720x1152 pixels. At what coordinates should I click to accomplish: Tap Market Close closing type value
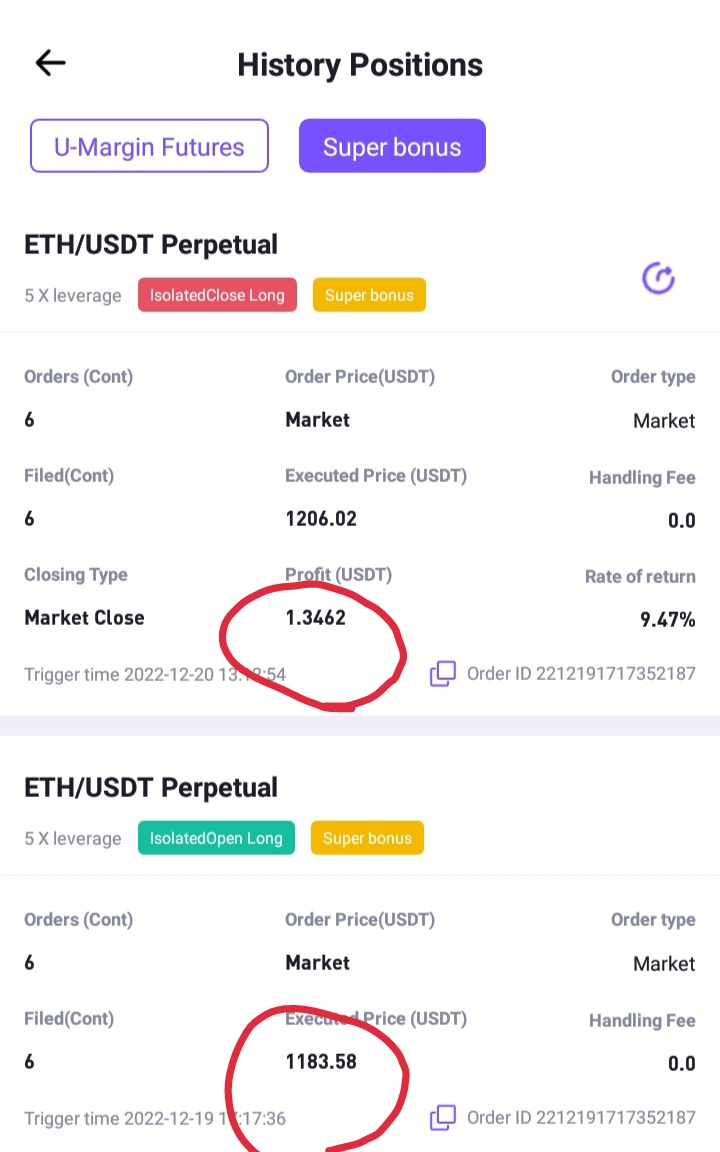(x=84, y=617)
